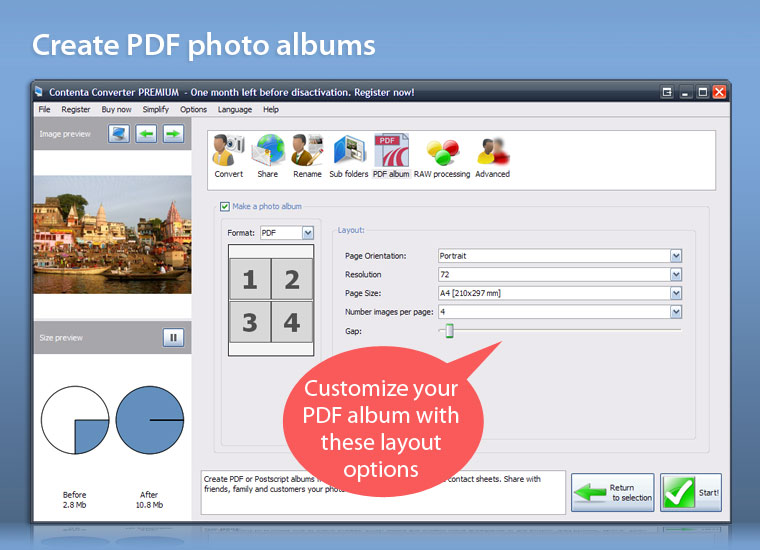The width and height of the screenshot is (760, 550).
Task: Click the compact mode title bar icon
Action: [x=667, y=92]
